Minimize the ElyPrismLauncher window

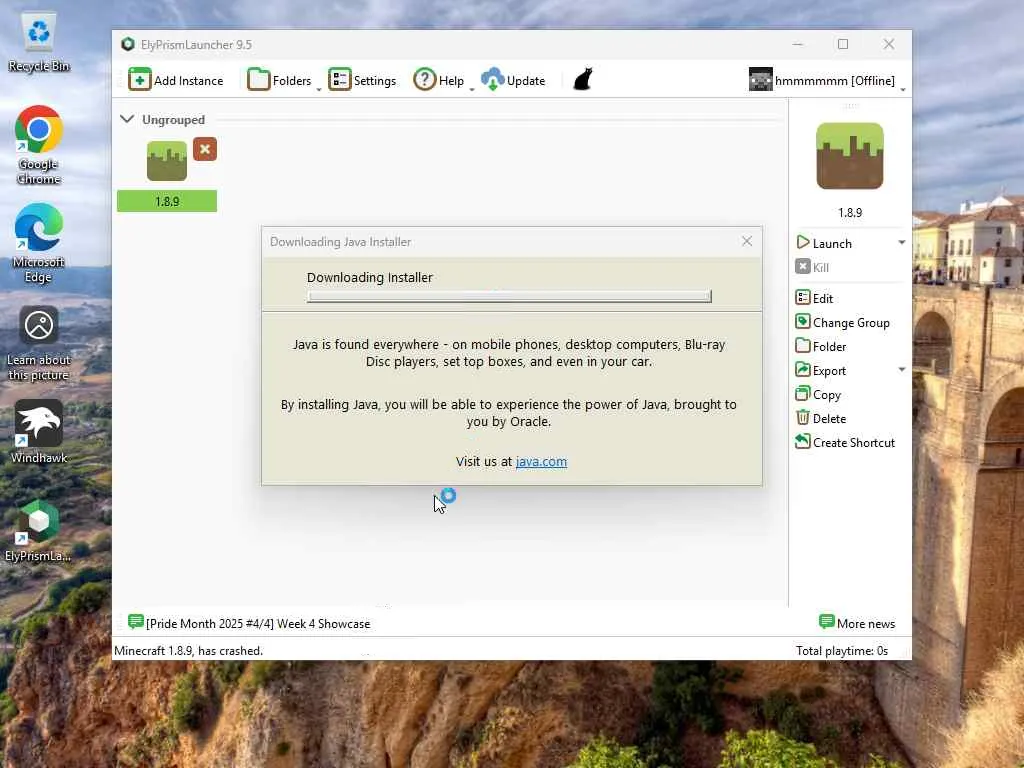pos(797,44)
